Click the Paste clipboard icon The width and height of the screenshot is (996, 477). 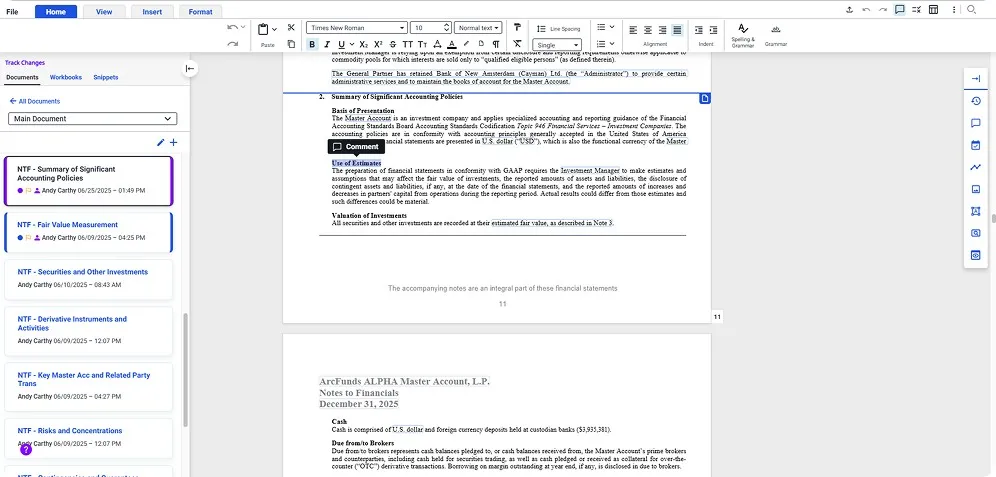263,29
